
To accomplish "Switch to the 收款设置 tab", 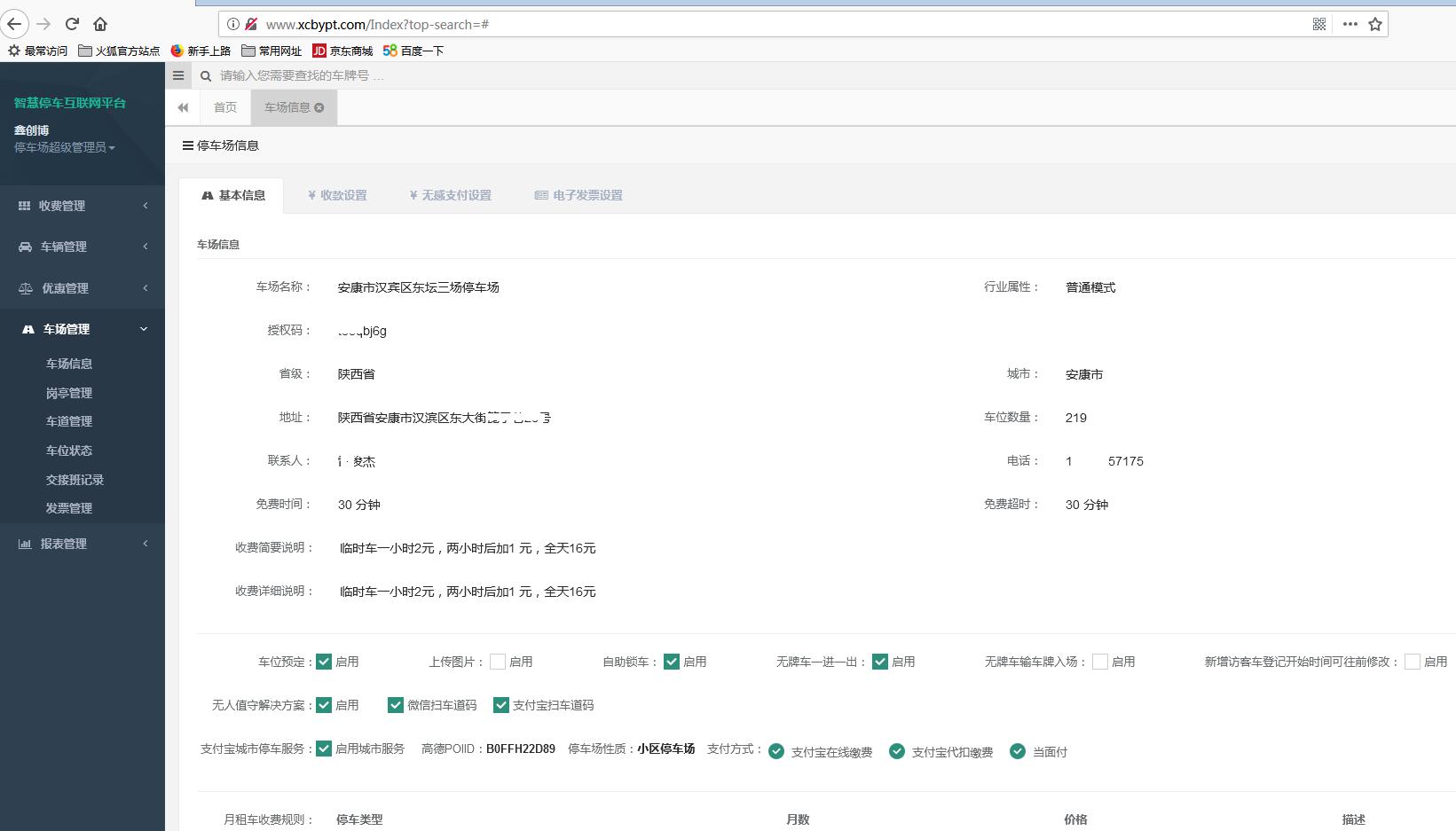I will tap(337, 195).
